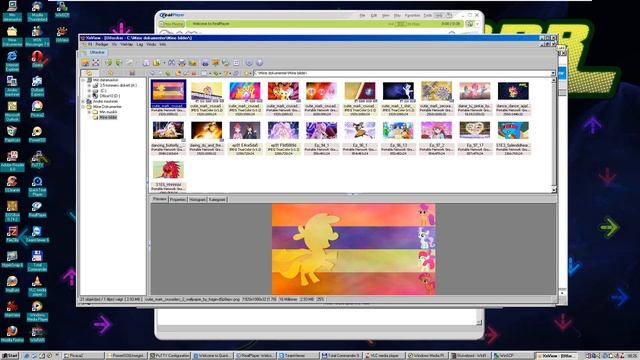
Task: Open Picasa2 desktop icon
Action: pyautogui.click(x=37, y=109)
